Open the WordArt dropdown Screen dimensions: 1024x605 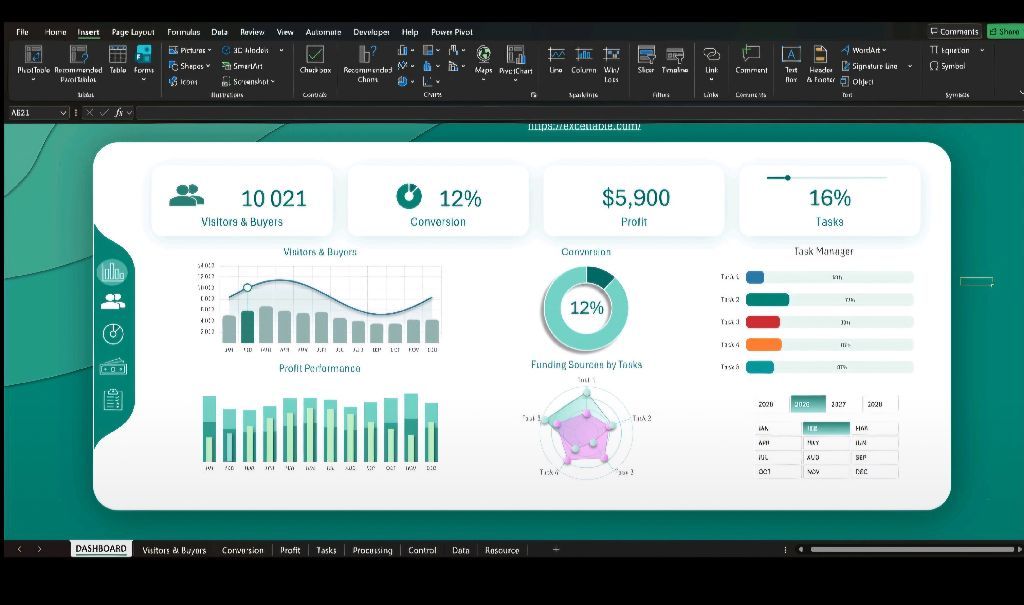[866, 50]
